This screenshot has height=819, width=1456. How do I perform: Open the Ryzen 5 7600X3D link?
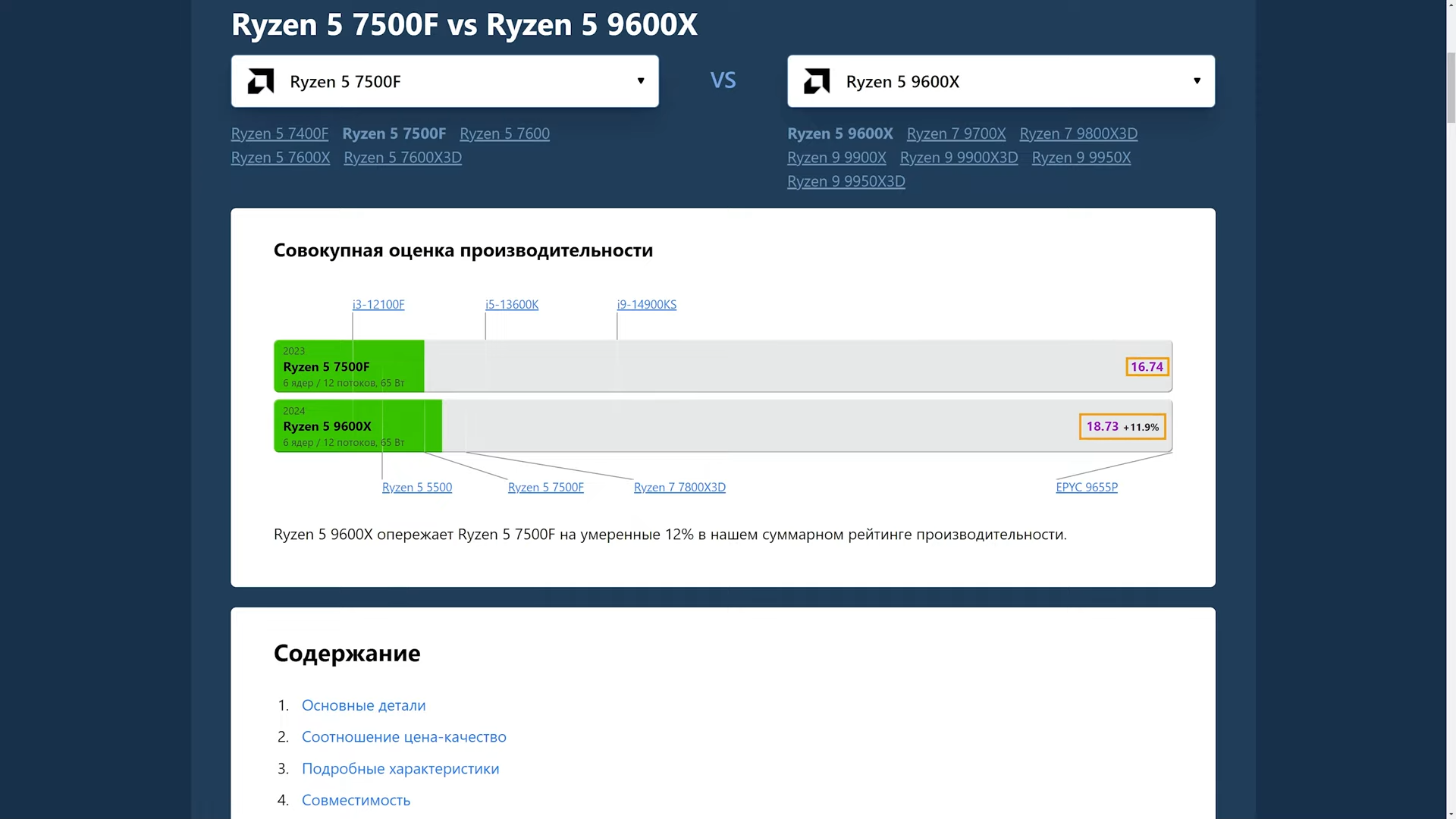click(402, 158)
